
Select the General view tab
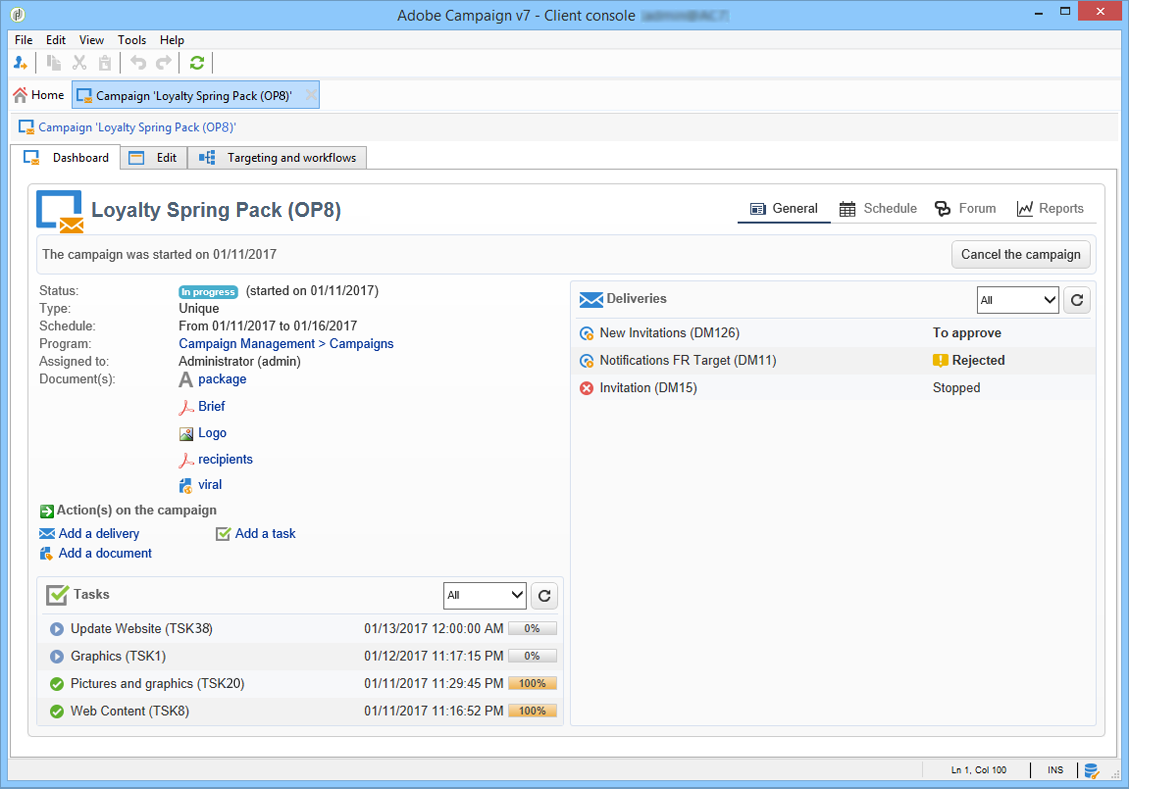pyautogui.click(x=784, y=208)
